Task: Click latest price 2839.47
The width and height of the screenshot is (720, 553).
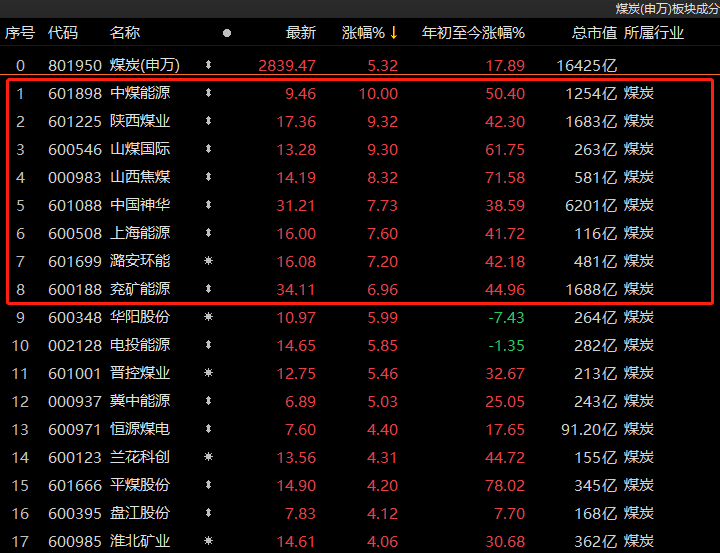Action: coord(287,66)
